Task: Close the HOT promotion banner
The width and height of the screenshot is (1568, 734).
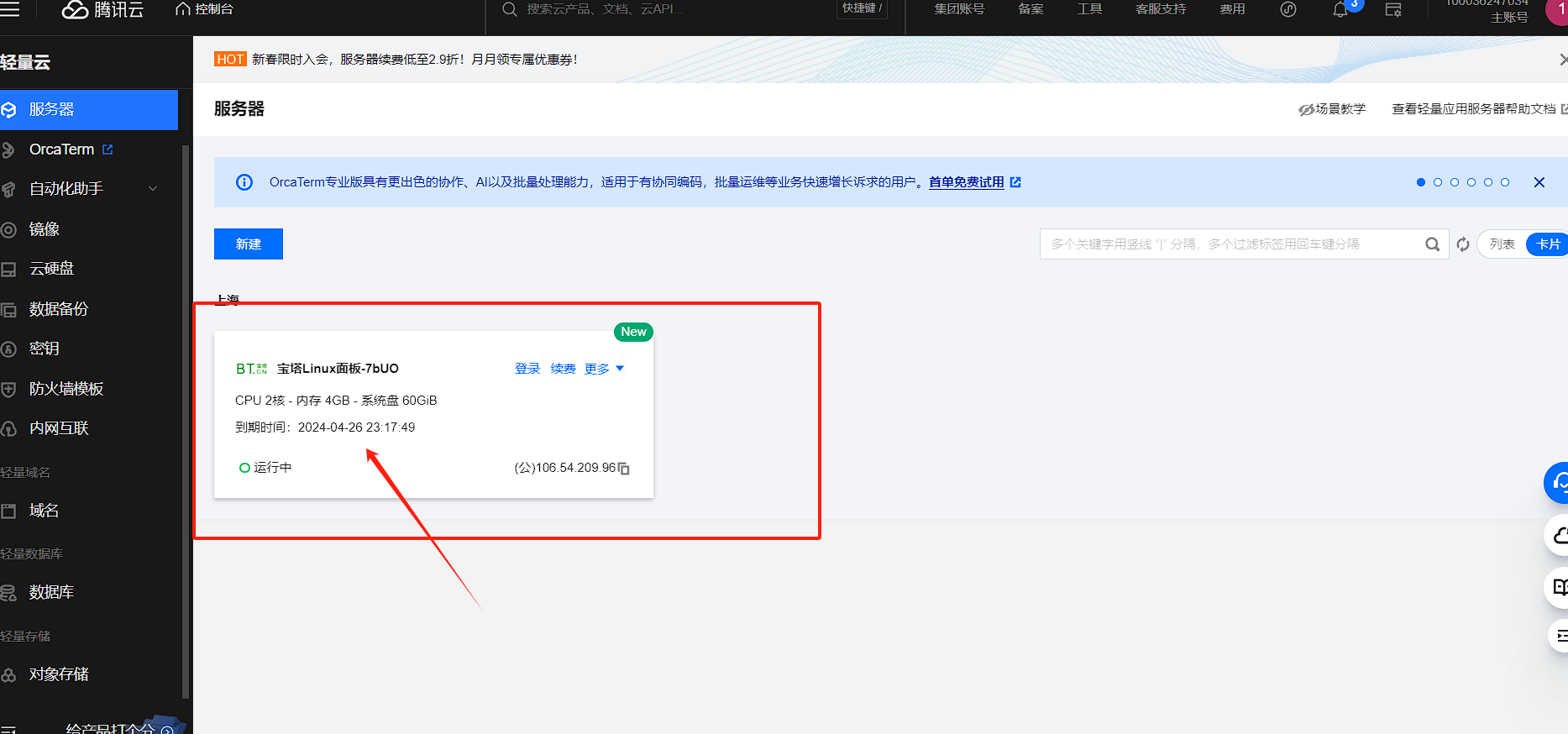Action: click(x=1562, y=60)
